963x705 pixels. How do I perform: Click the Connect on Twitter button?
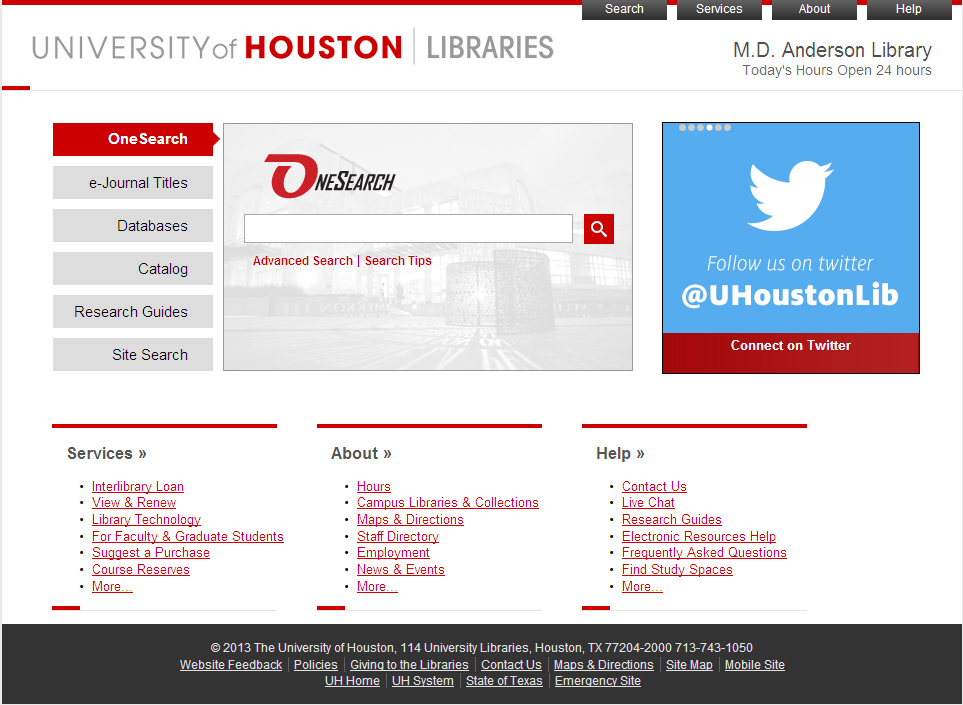point(791,352)
